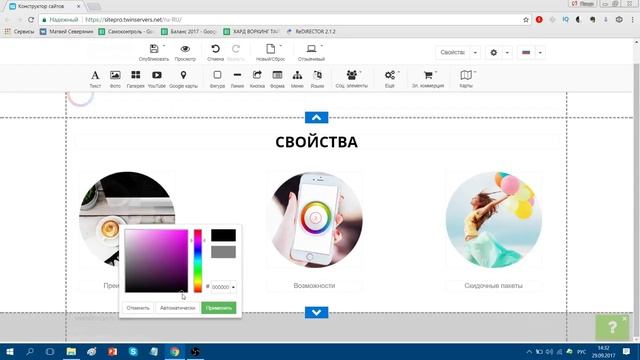This screenshot has width=640, height=360.
Task: Open Skype from the taskbar
Action: pos(133,351)
